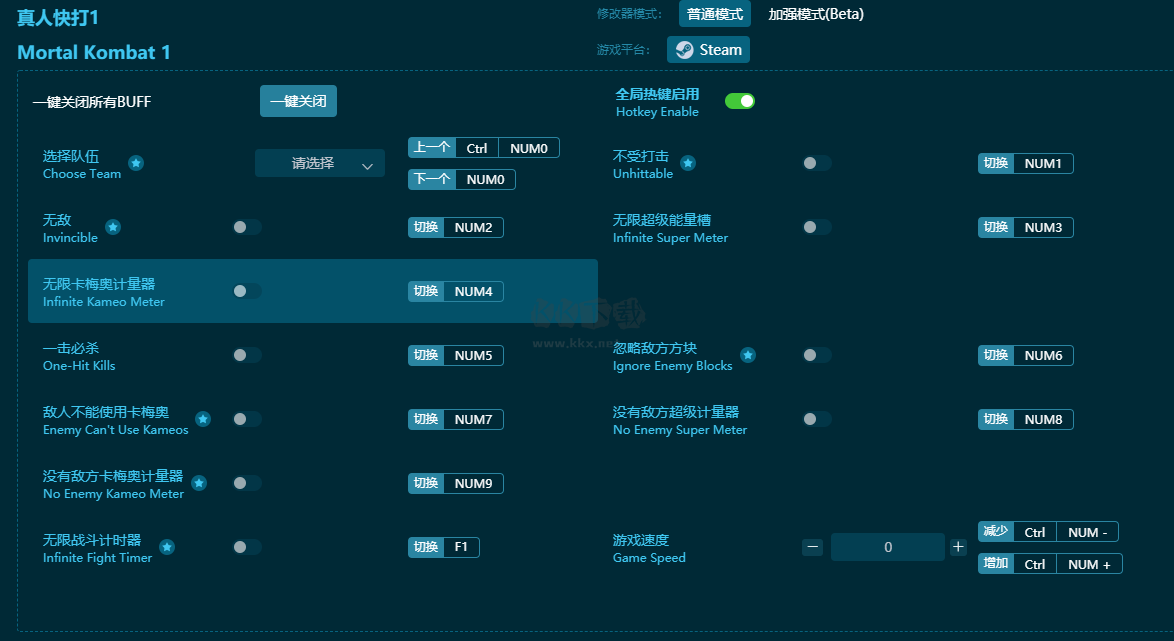1174x641 pixels.
Task: Click the Game Speed label
Action: pyautogui.click(x=649, y=558)
